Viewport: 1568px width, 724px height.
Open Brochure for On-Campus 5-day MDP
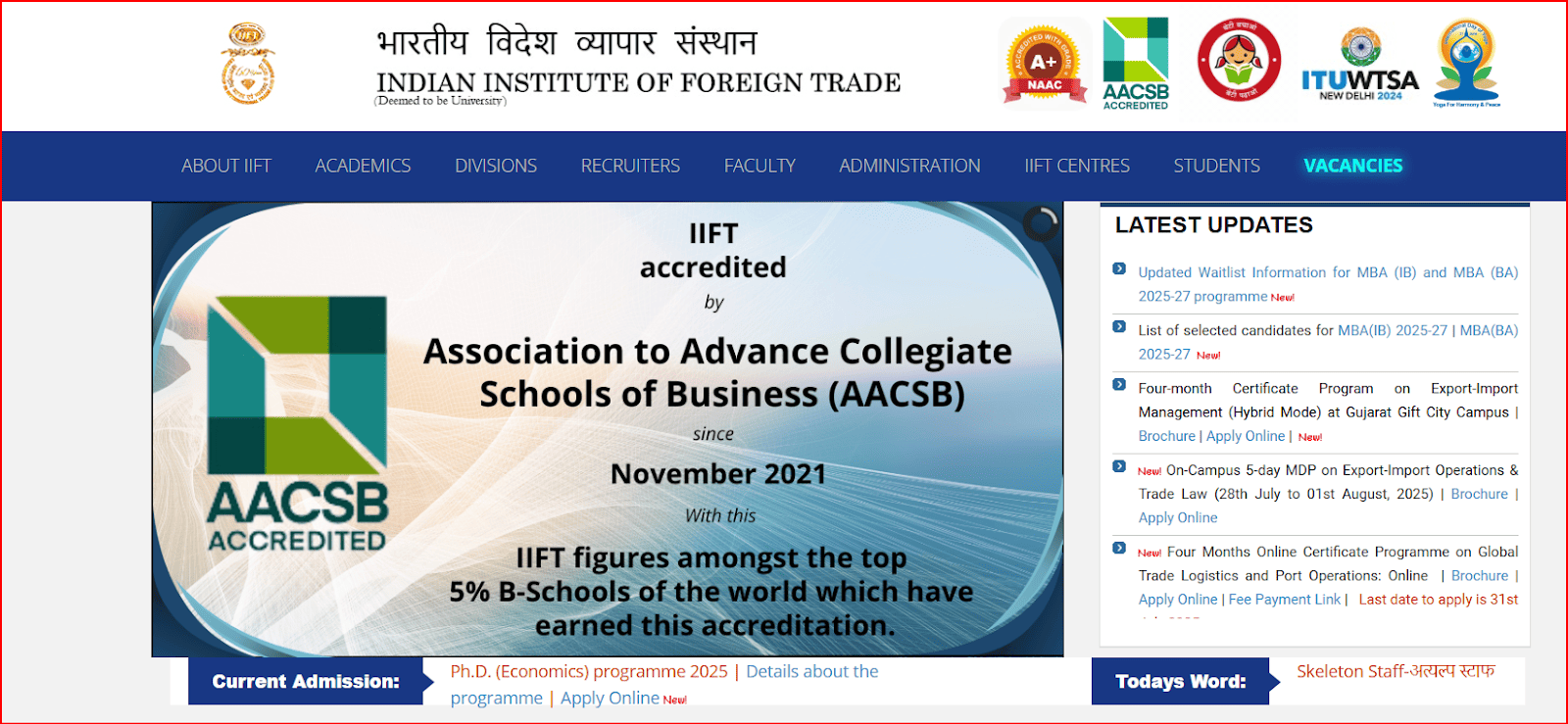tap(1479, 494)
